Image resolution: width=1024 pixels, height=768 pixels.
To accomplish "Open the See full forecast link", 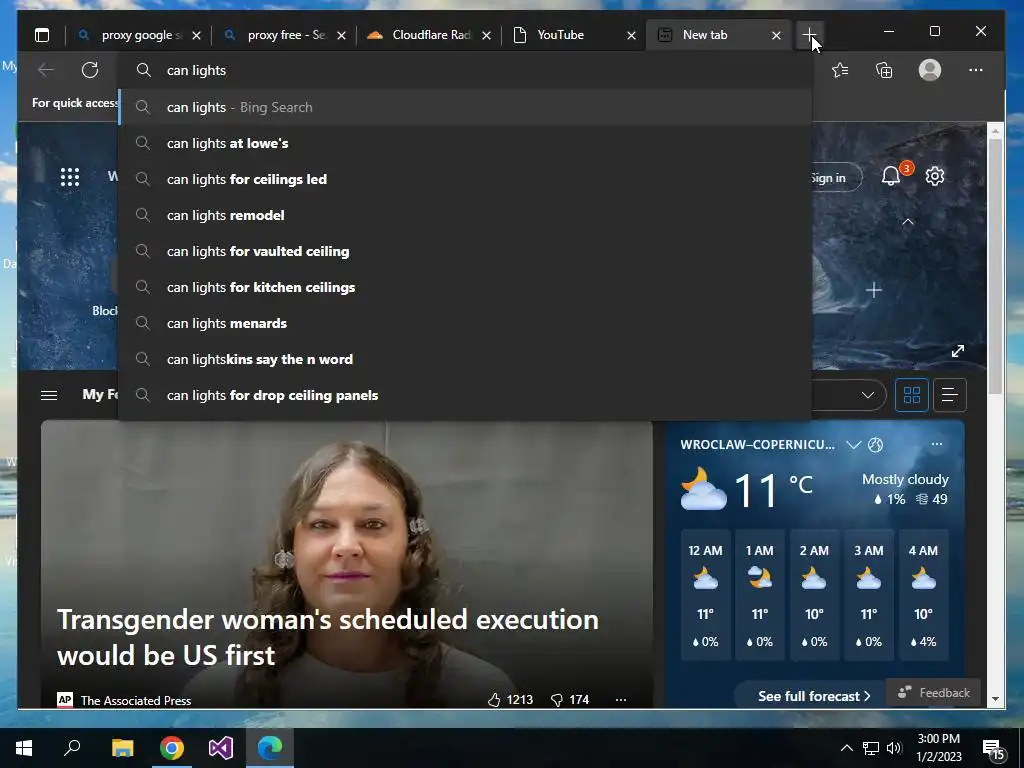I will (x=814, y=696).
